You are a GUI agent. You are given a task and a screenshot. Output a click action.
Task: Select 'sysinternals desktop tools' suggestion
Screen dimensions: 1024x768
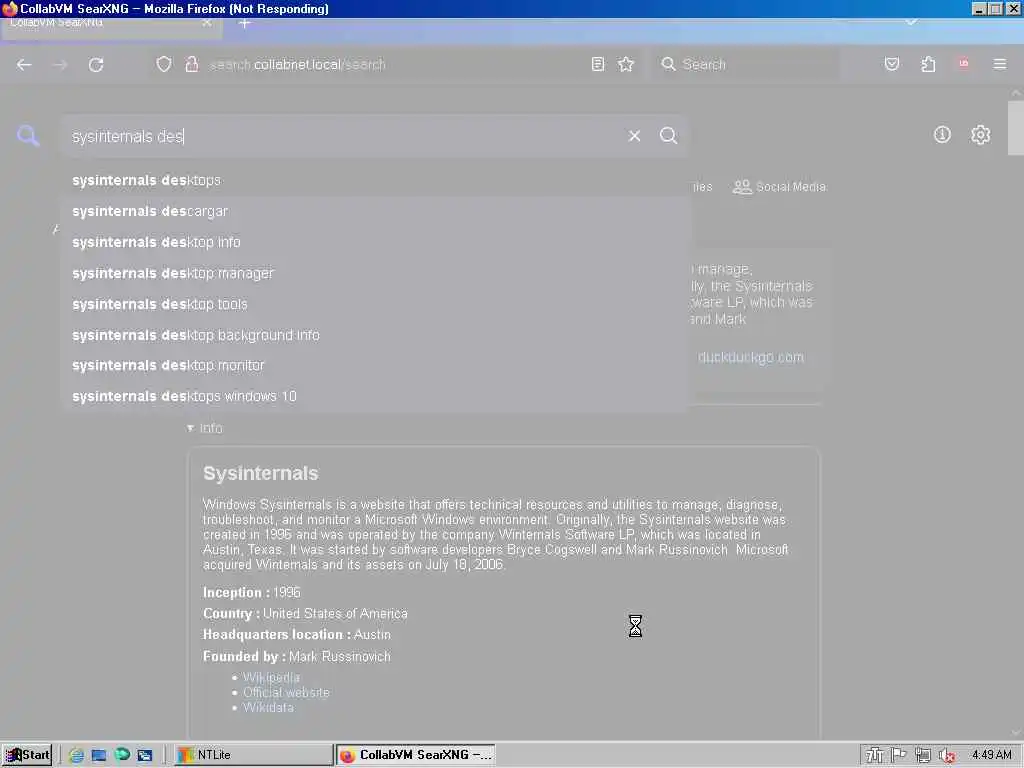pyautogui.click(x=376, y=304)
